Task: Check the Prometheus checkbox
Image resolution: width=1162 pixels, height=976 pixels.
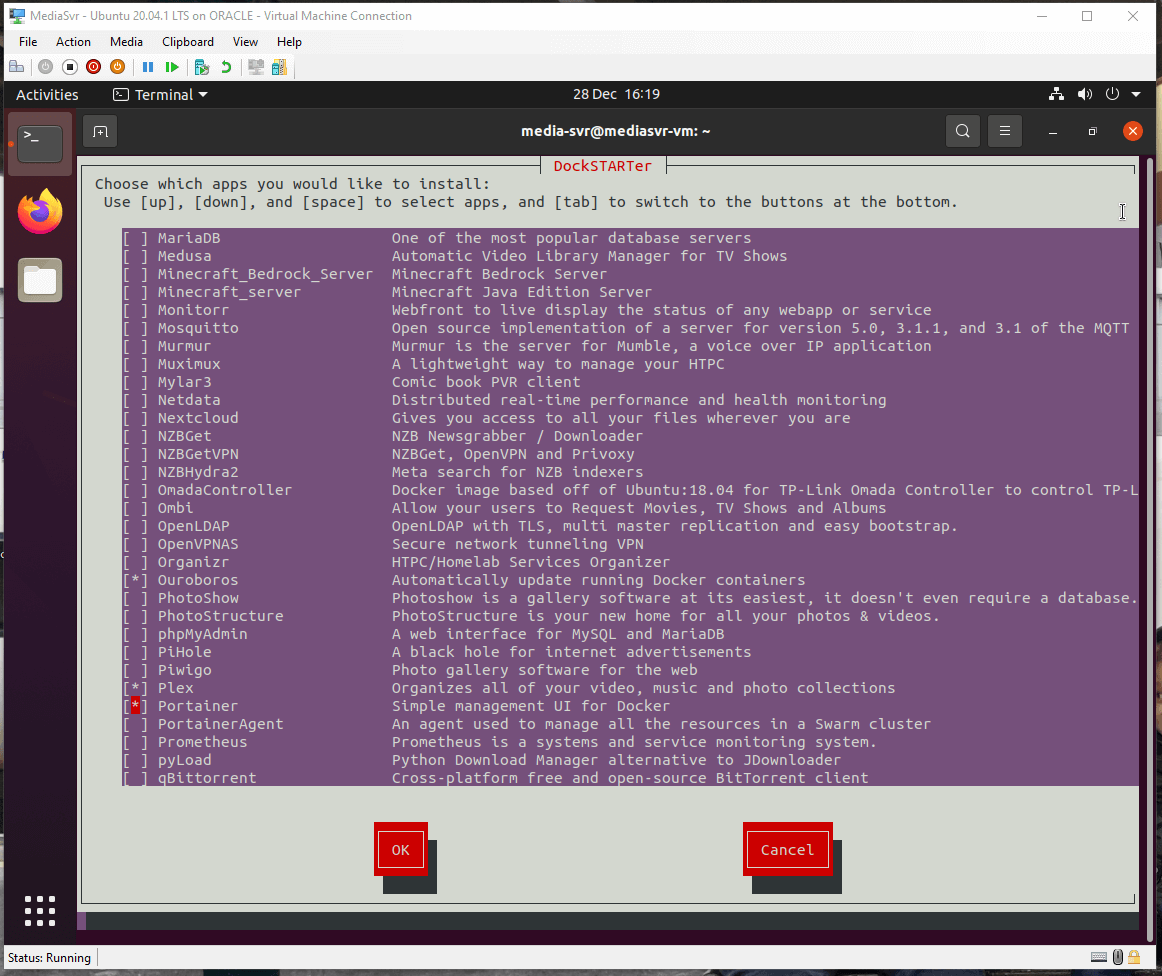Action: [x=135, y=742]
